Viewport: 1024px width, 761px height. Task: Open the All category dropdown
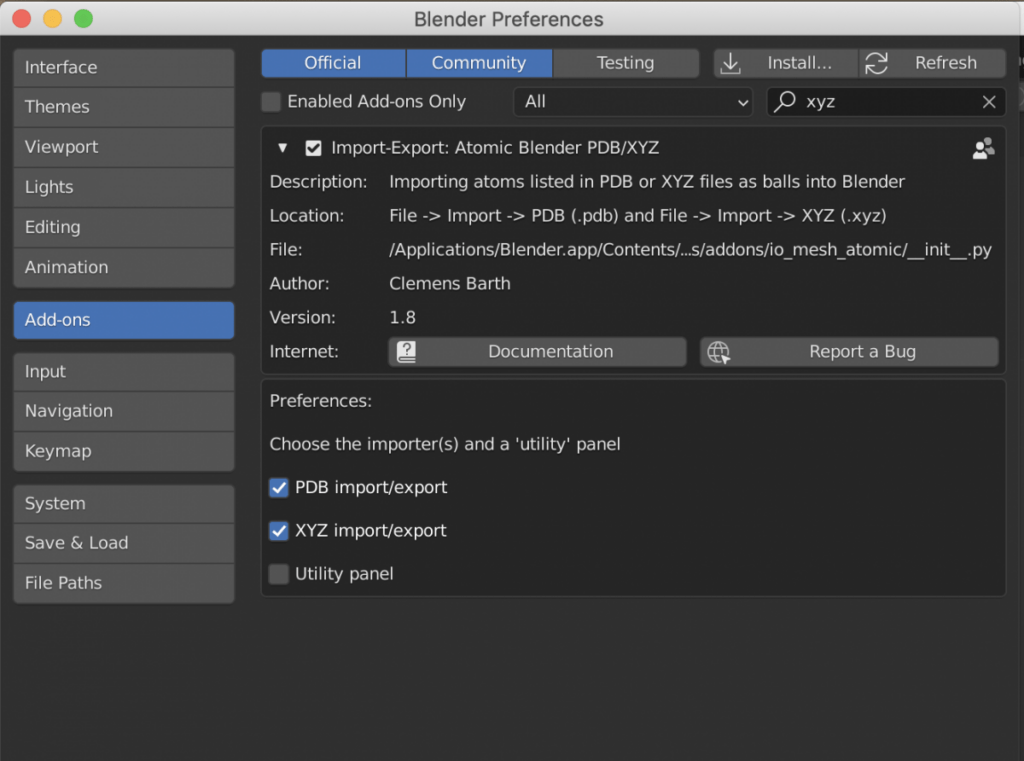click(x=633, y=102)
